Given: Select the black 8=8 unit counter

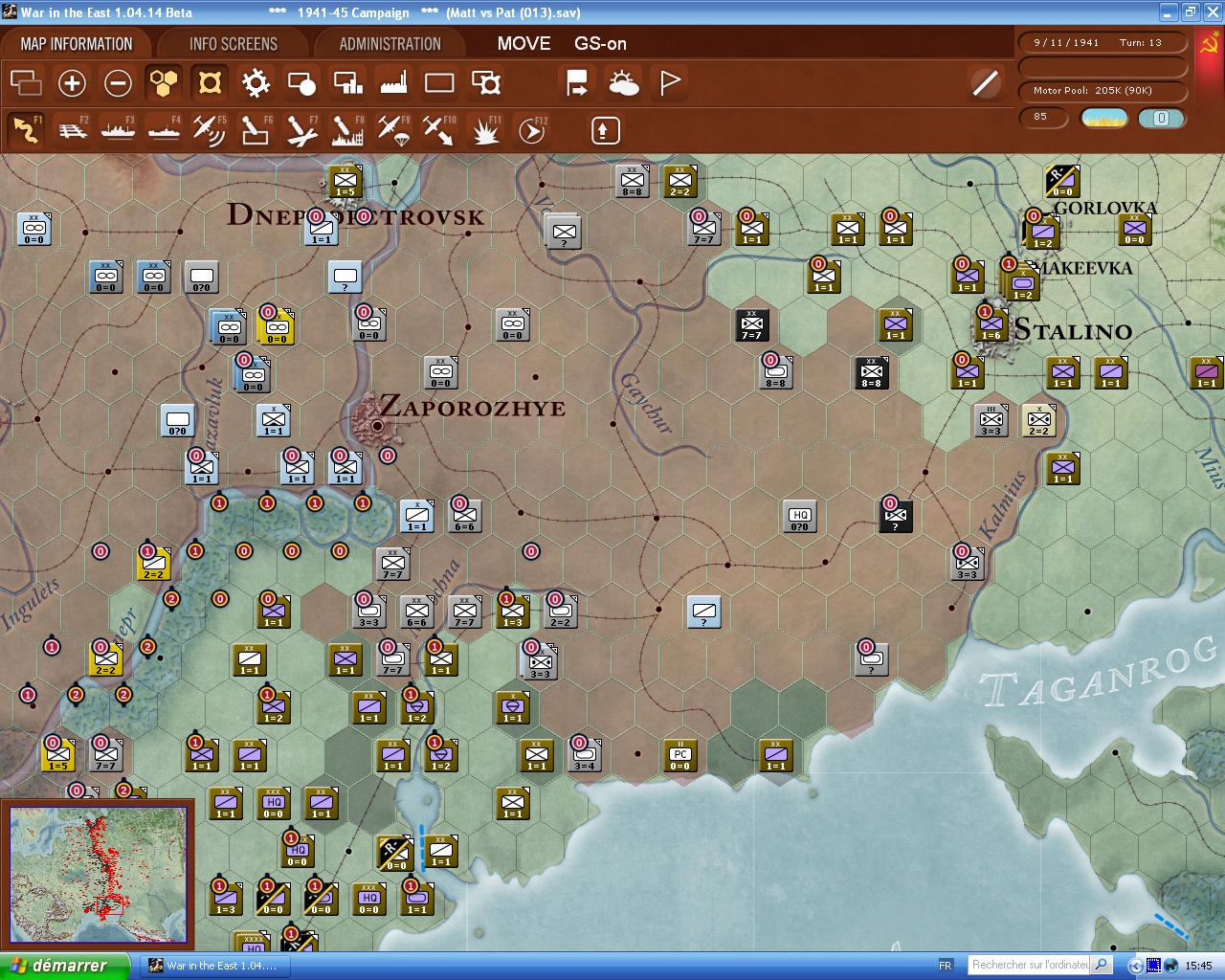Looking at the screenshot, I should click(872, 373).
